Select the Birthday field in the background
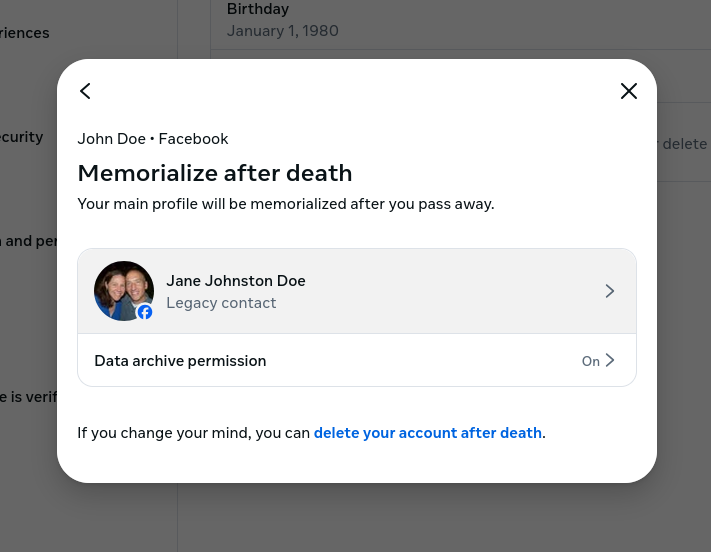 point(258,9)
